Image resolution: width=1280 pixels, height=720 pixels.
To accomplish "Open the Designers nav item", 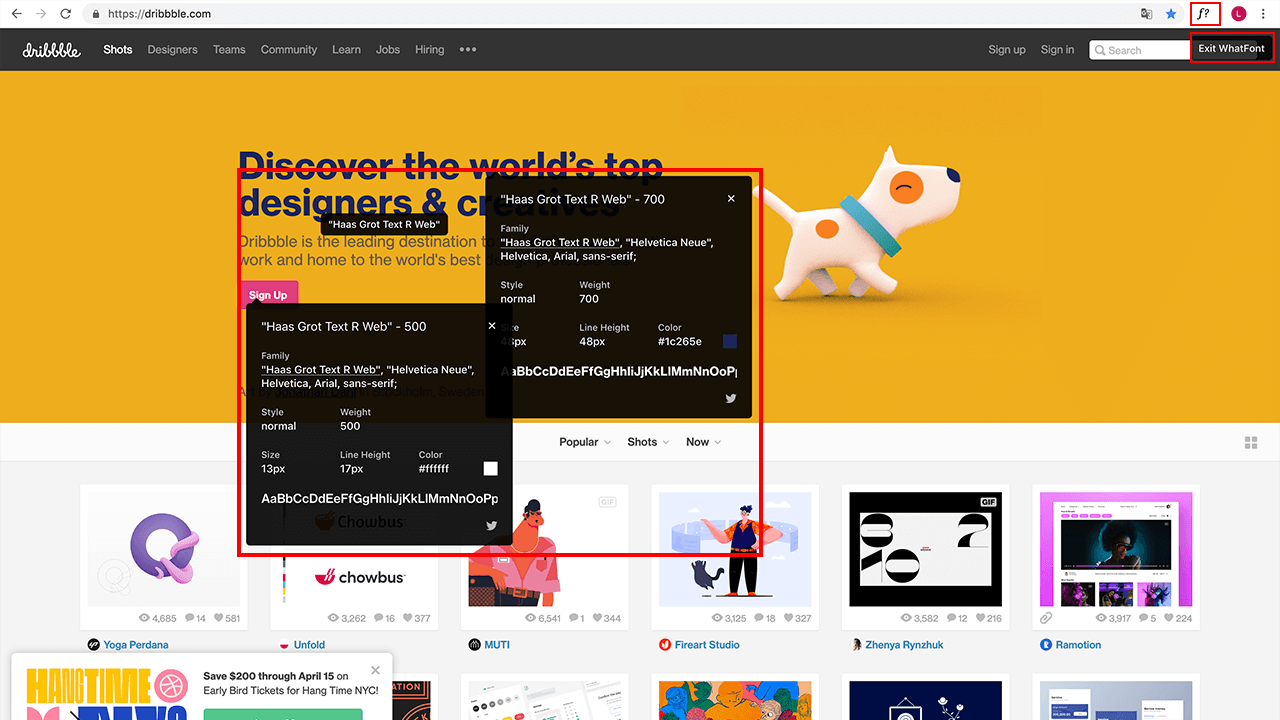I will point(172,50).
